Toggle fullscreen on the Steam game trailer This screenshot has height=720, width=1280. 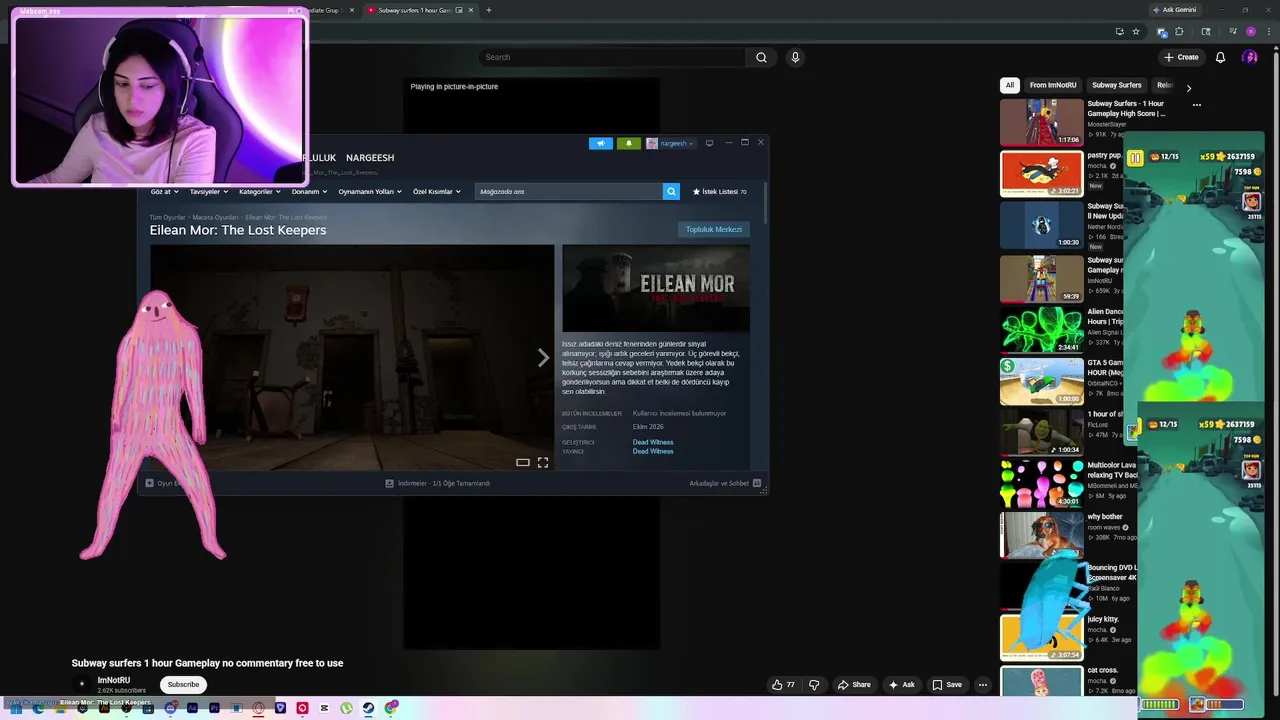click(x=543, y=462)
